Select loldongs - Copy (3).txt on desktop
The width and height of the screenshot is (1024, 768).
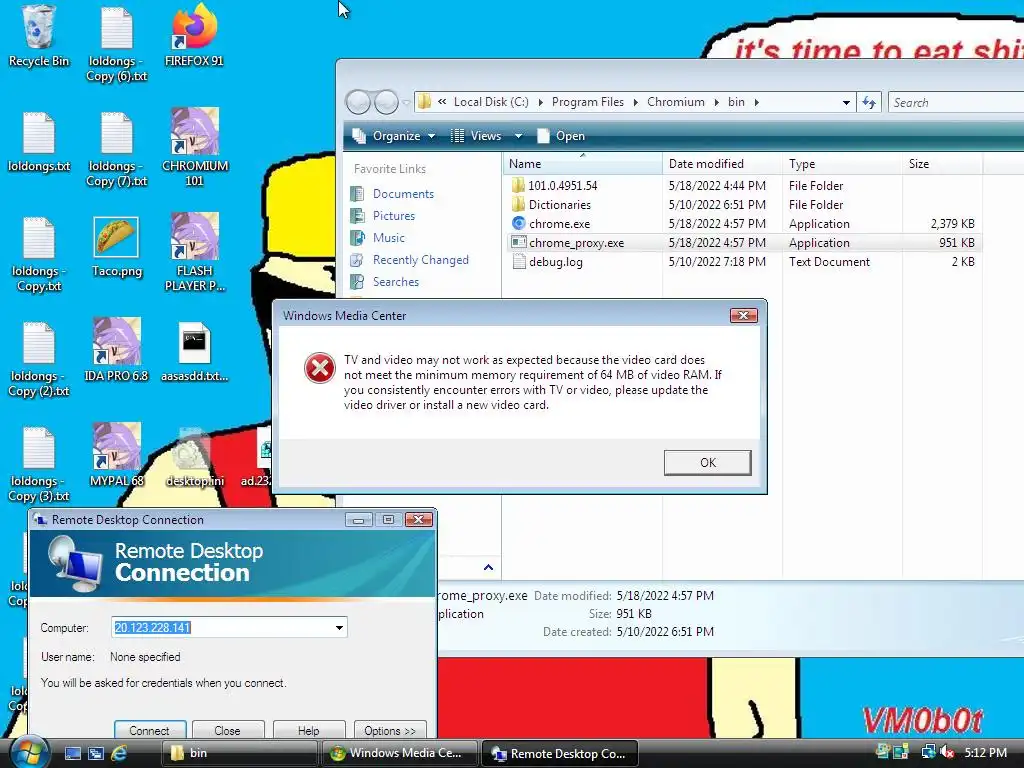39,464
